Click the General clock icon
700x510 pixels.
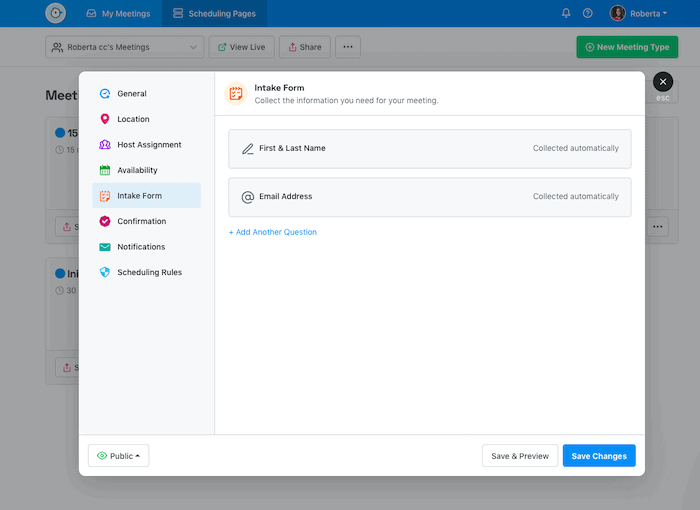pos(105,93)
